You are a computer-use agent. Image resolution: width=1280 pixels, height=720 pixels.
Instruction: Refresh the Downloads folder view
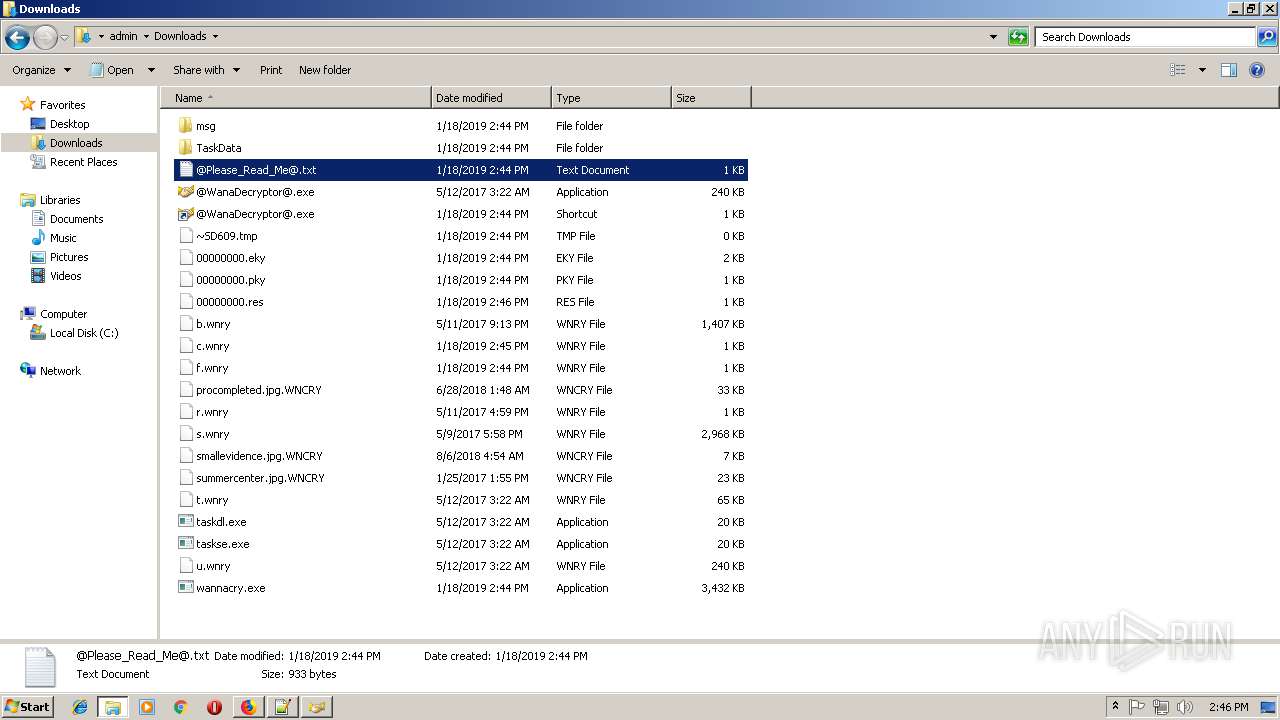click(1018, 37)
